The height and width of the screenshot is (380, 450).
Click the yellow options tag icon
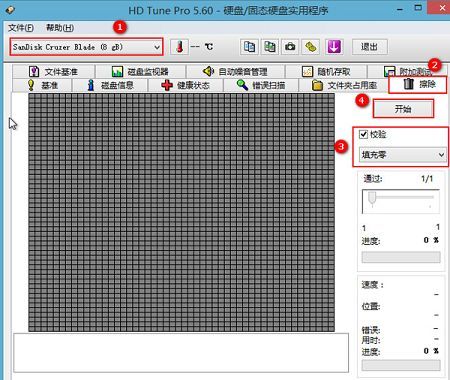click(x=310, y=47)
